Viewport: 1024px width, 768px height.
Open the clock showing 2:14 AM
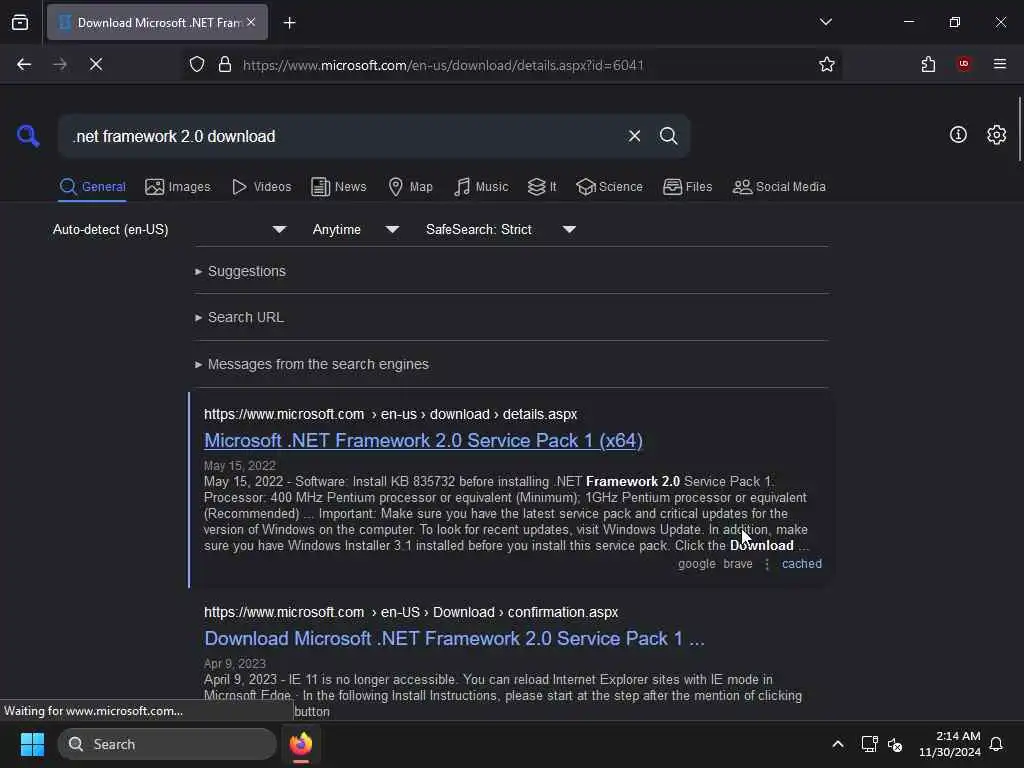click(950, 744)
